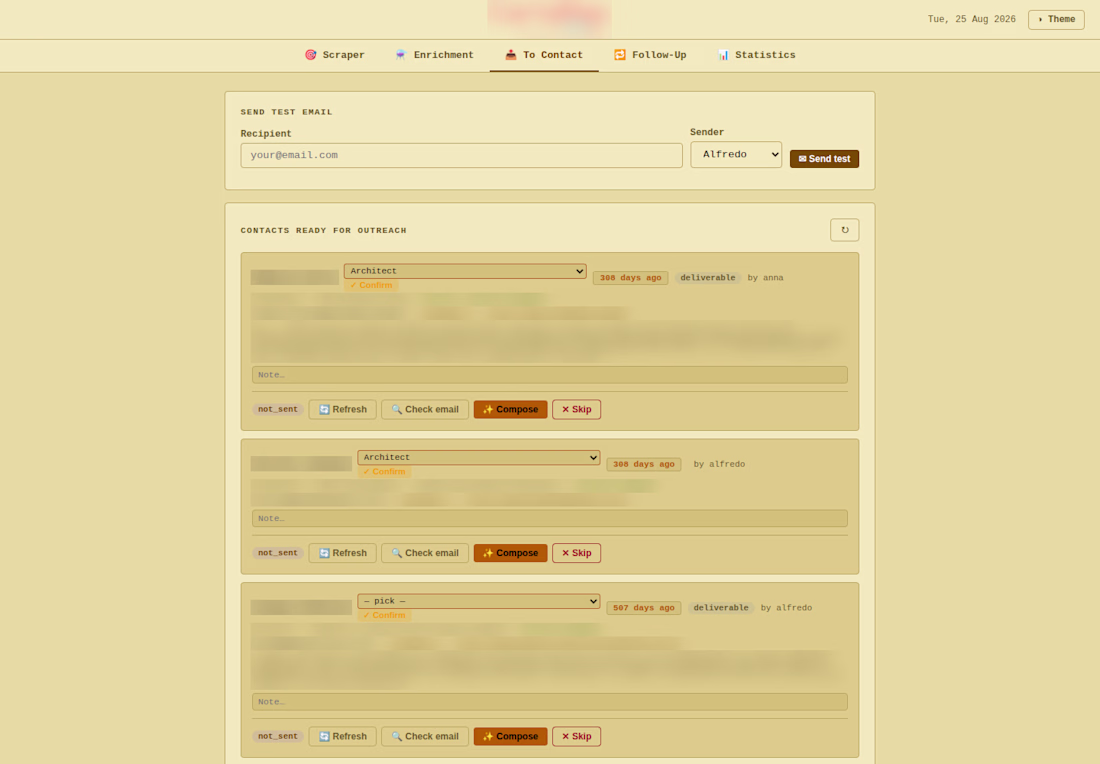Compose message for contact added by anna
1100x764 pixels.
point(510,409)
